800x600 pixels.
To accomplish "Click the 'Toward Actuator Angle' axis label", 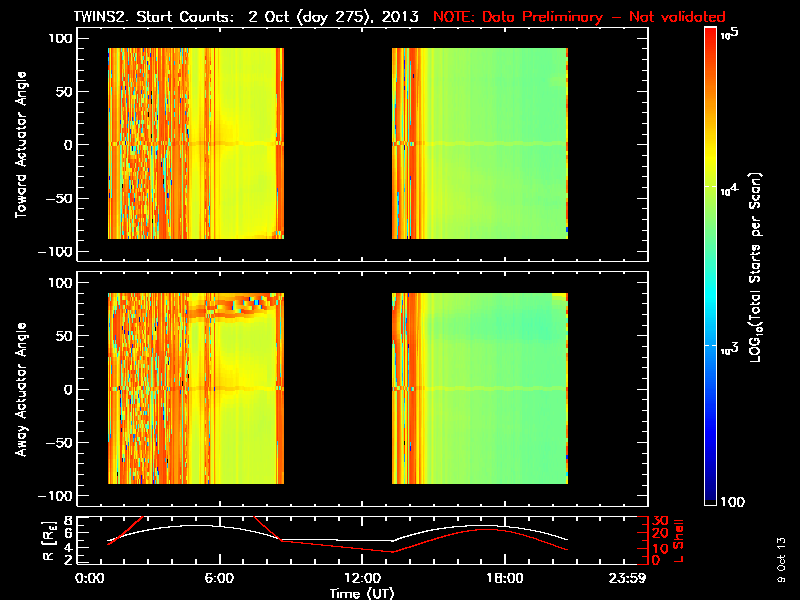I will pos(20,145).
